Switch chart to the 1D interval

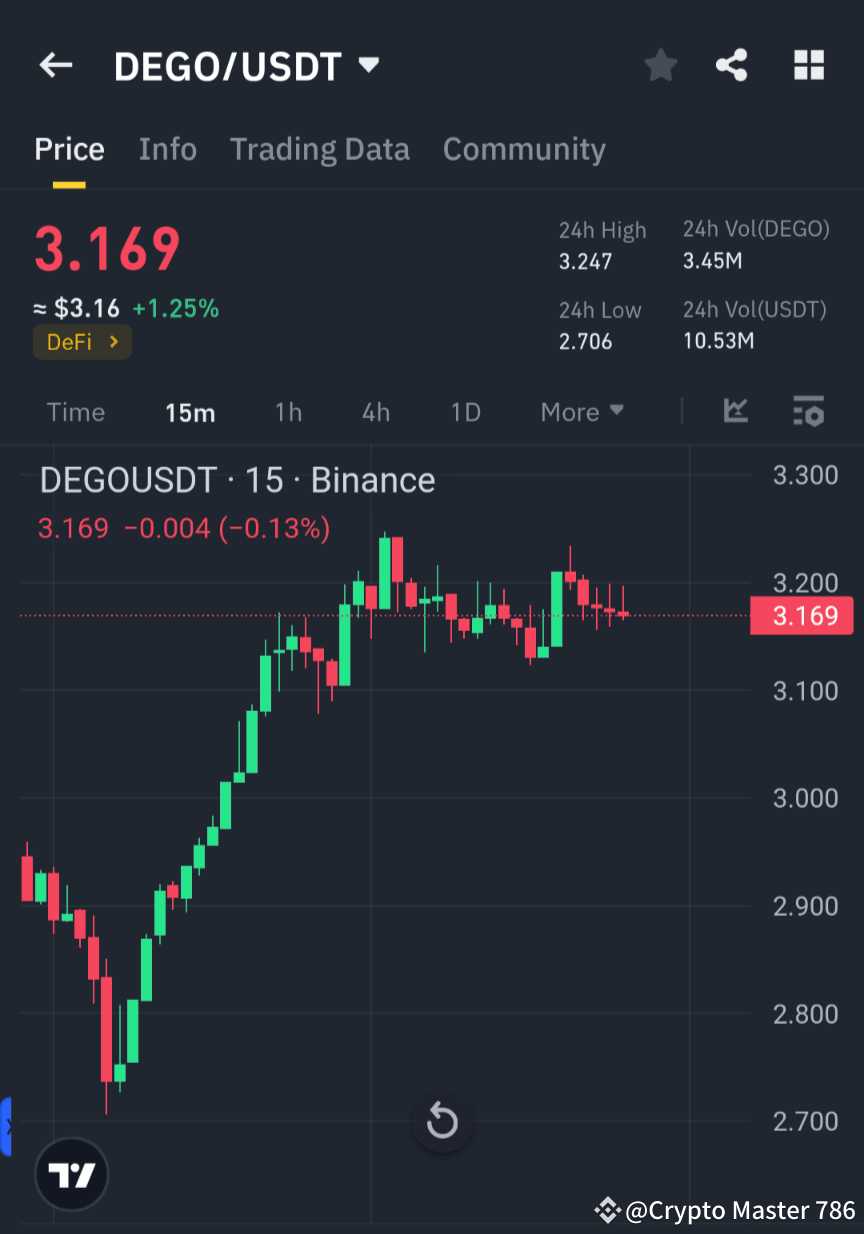(x=465, y=411)
